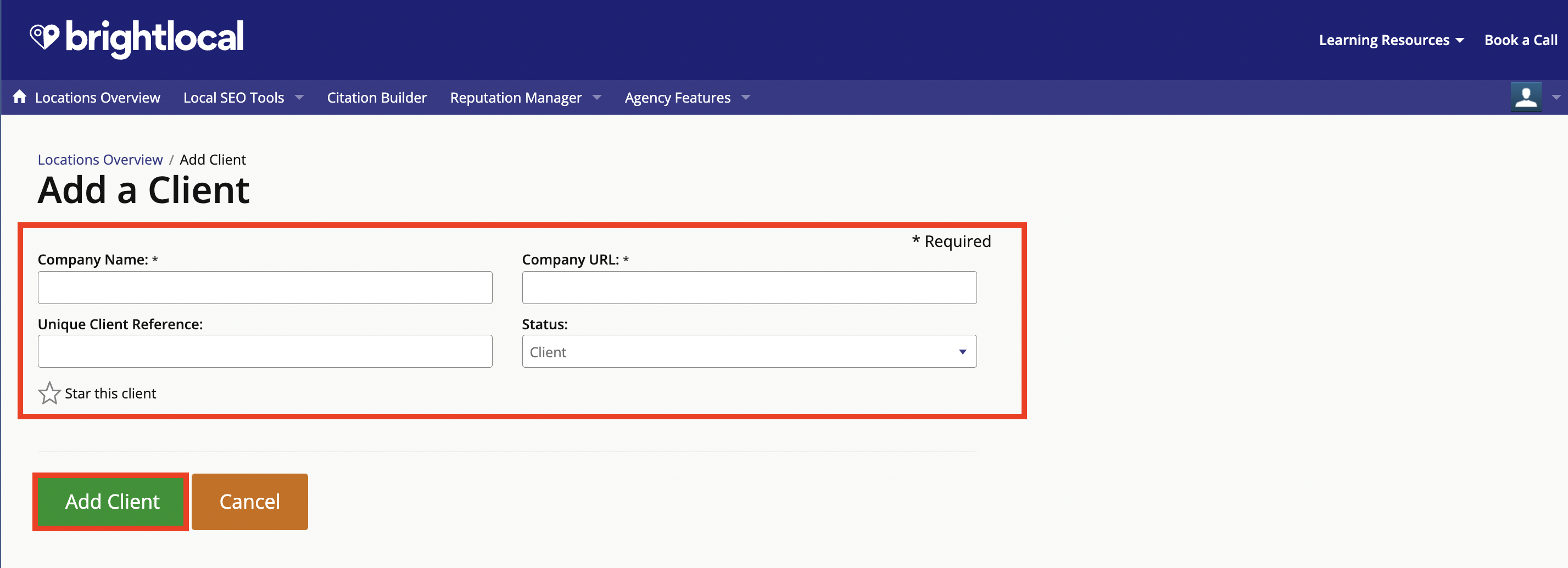The width and height of the screenshot is (1568, 568).
Task: Open the Status dropdown showing Client
Action: point(749,352)
